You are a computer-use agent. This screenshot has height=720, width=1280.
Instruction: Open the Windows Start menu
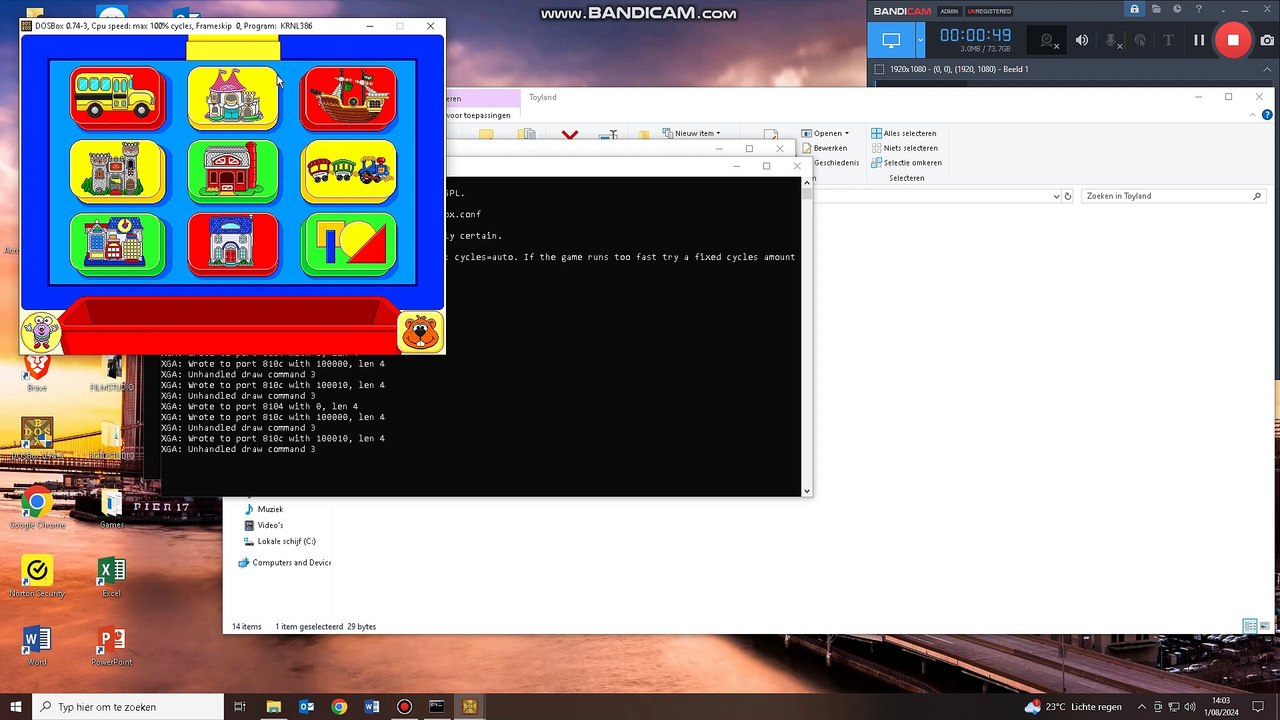[x=16, y=706]
